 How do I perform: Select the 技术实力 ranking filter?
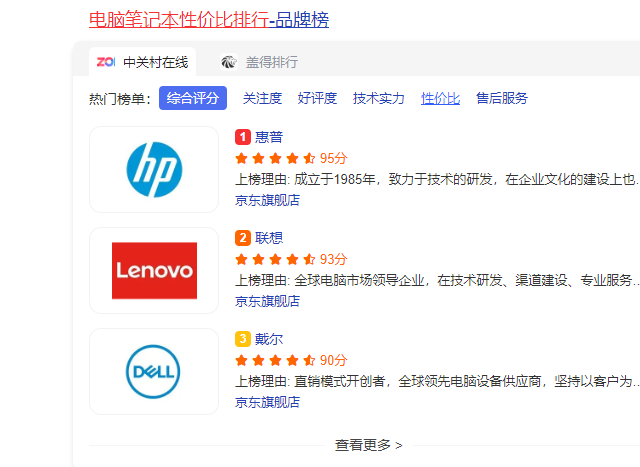(x=379, y=98)
